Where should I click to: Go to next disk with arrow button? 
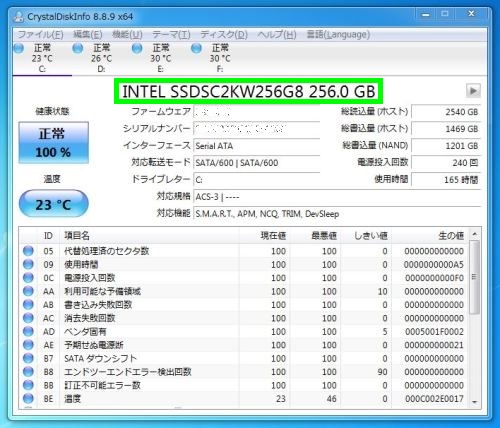(473, 90)
